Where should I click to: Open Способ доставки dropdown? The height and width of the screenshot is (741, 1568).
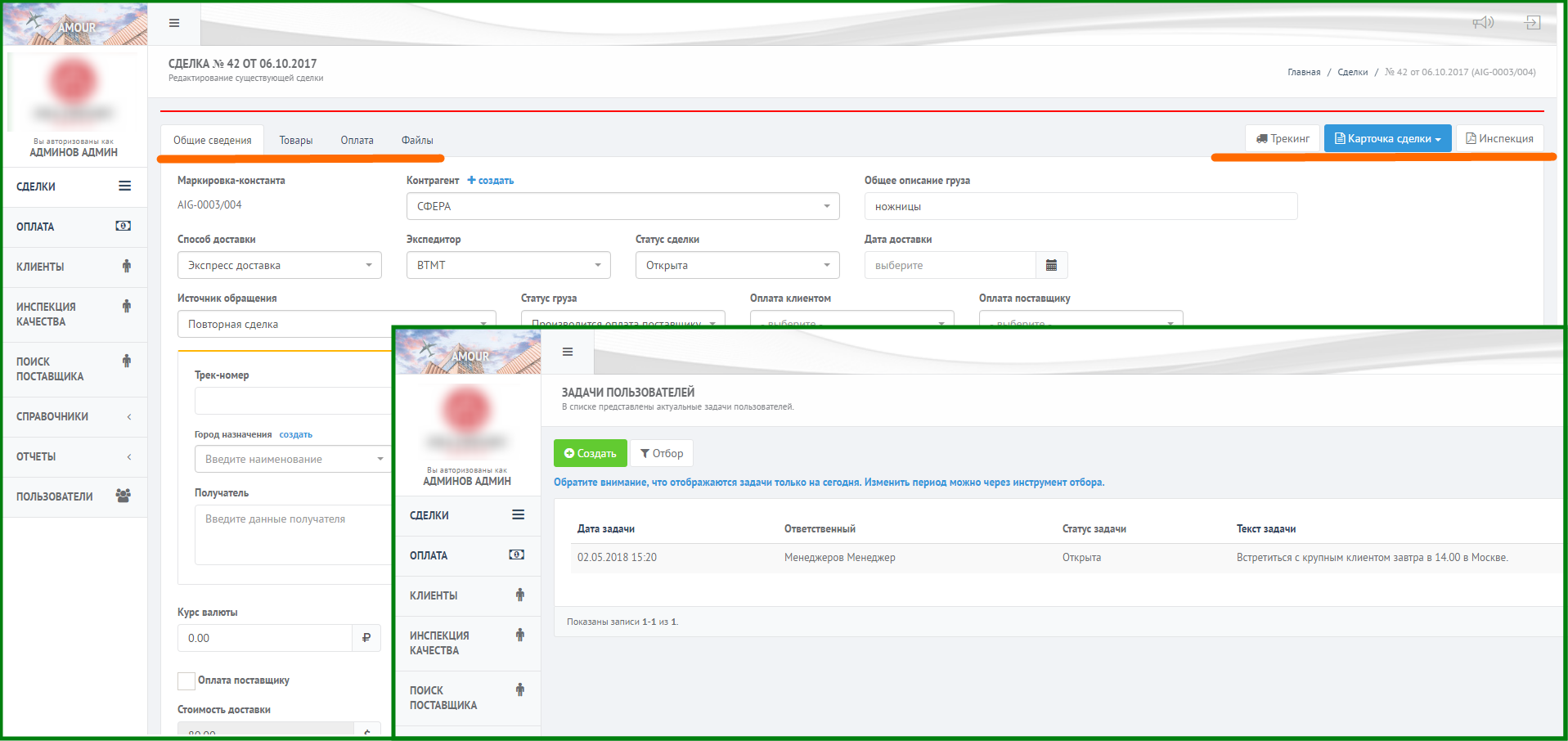tap(280, 265)
